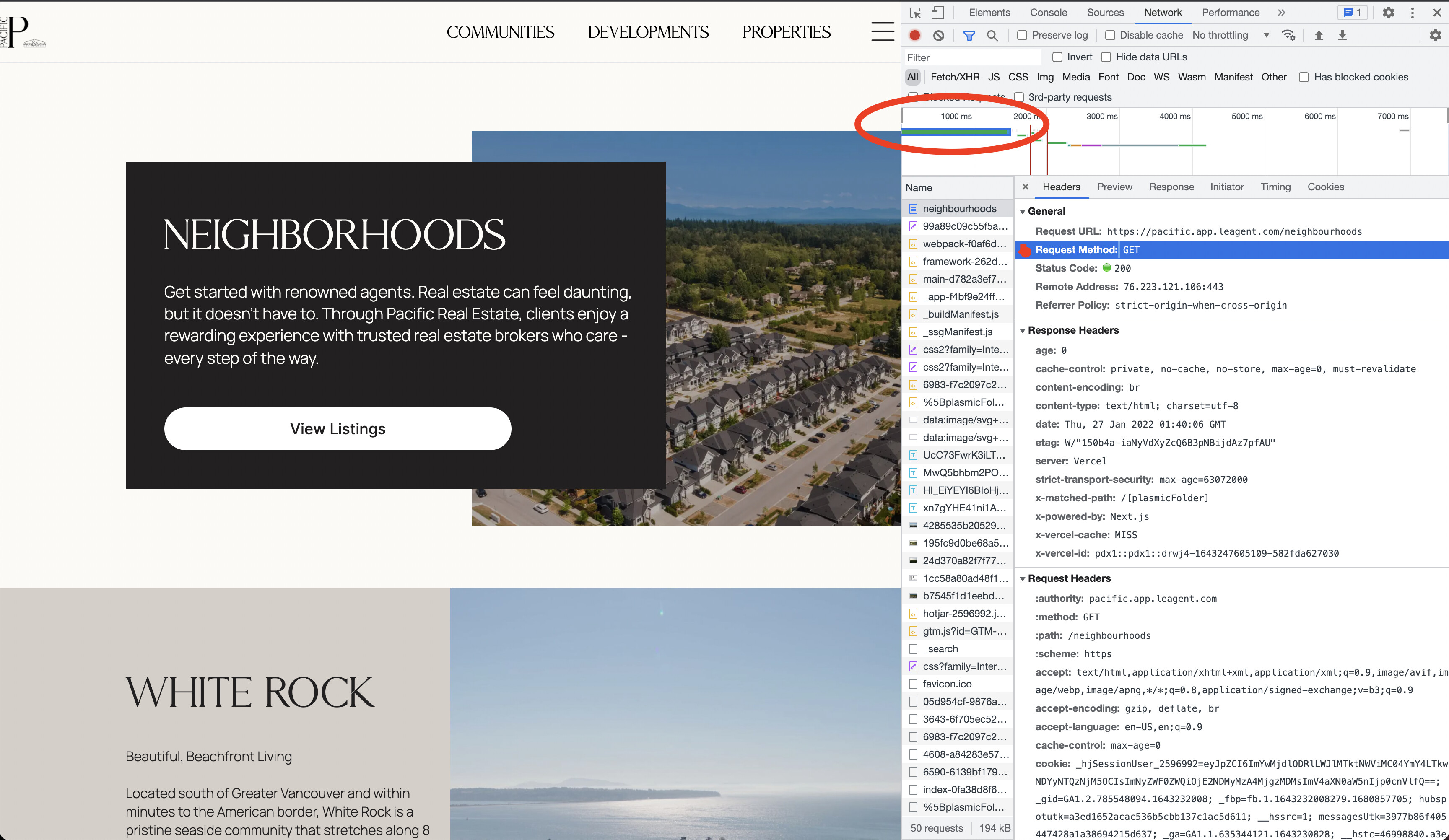The image size is (1449, 840).
Task: Click the red record network log button
Action: point(915,36)
